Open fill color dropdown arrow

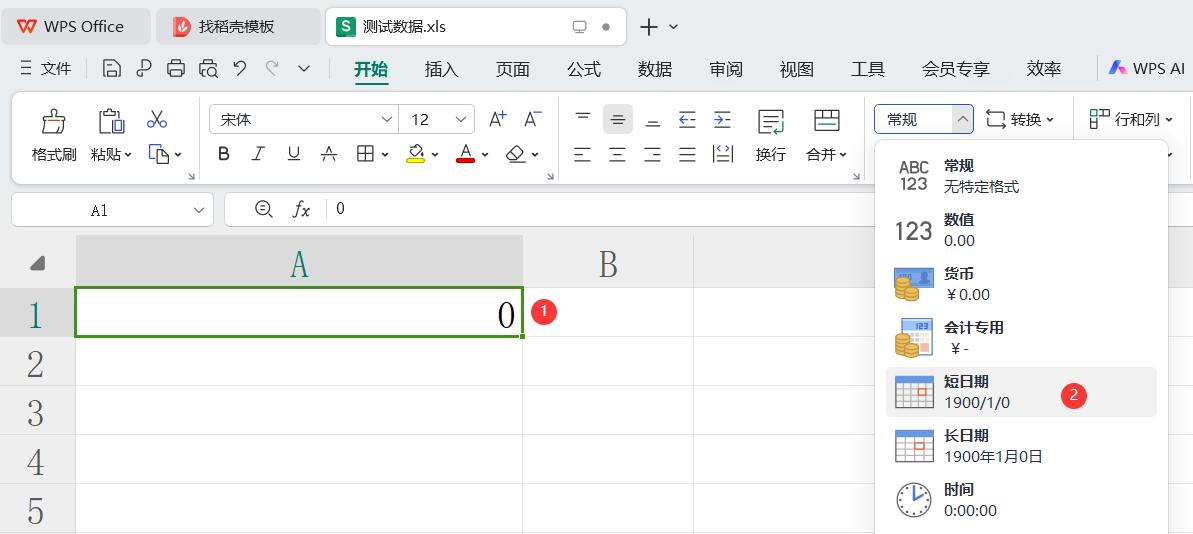(x=435, y=155)
